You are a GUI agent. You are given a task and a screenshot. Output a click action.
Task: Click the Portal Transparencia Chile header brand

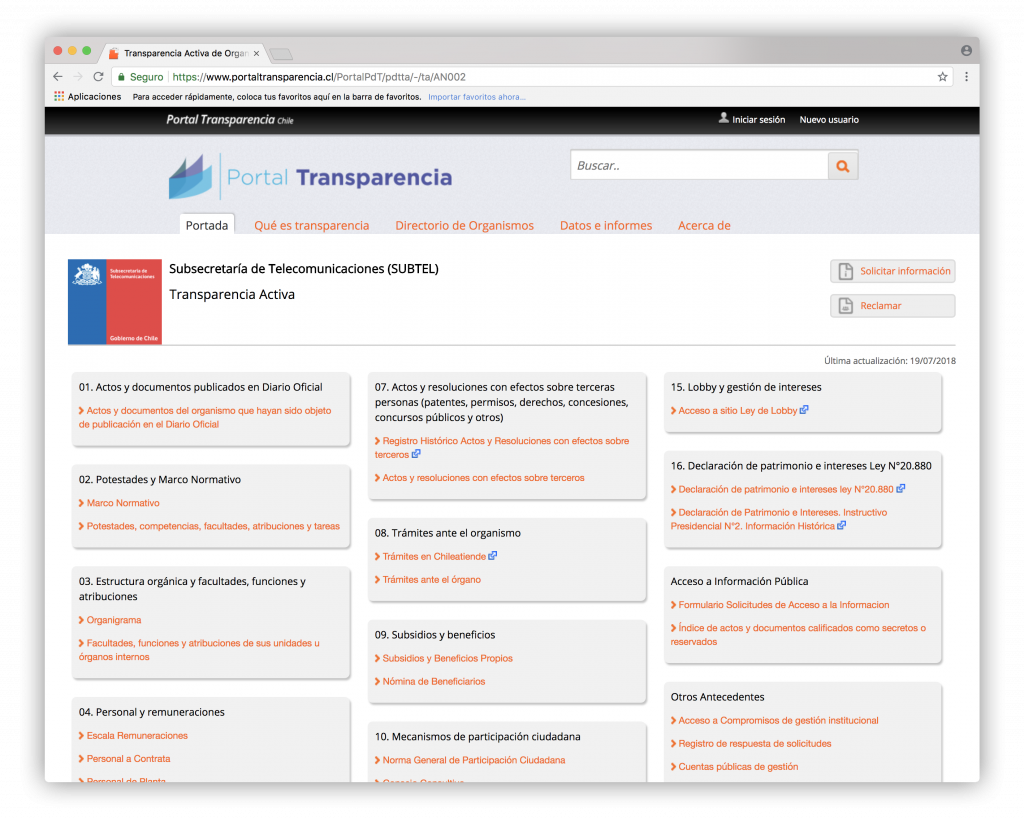tap(230, 120)
